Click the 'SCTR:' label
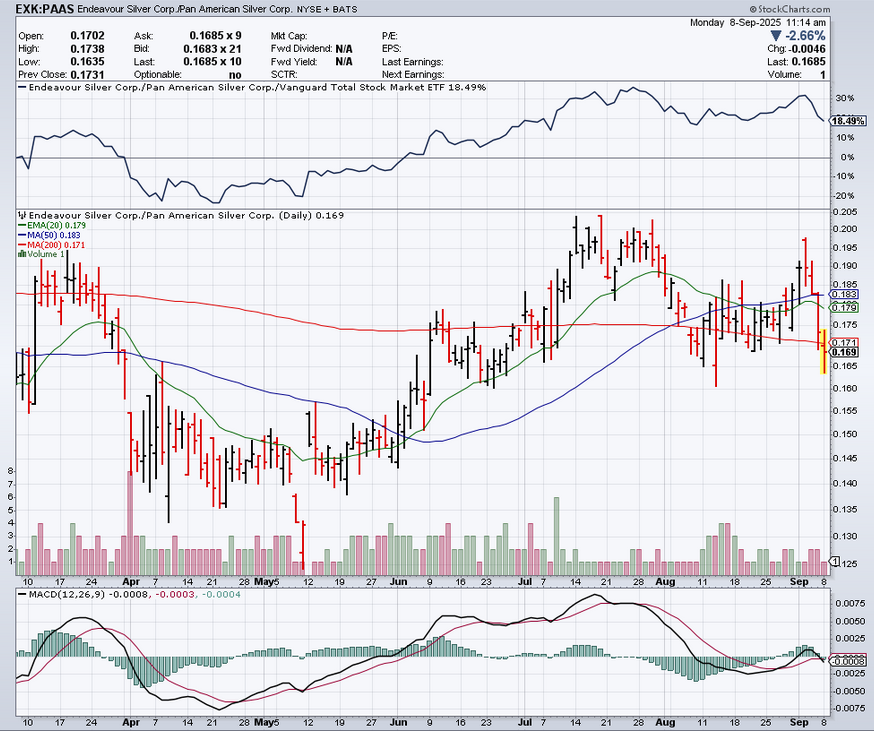Viewport: 874px width, 731px height. click(284, 75)
